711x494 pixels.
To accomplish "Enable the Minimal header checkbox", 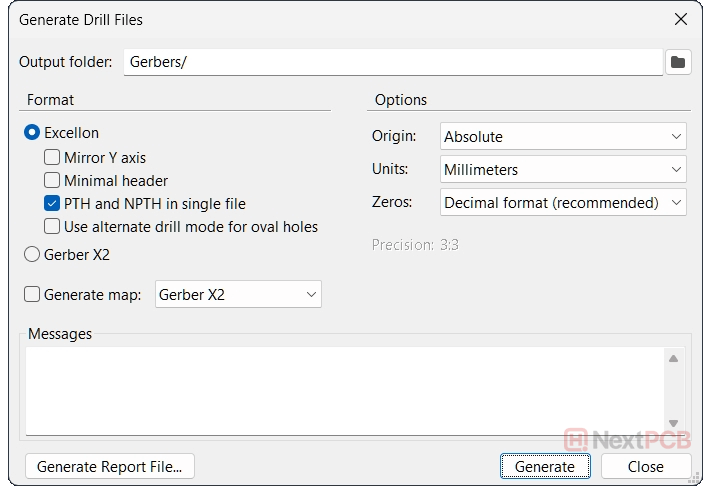I will click(x=53, y=181).
